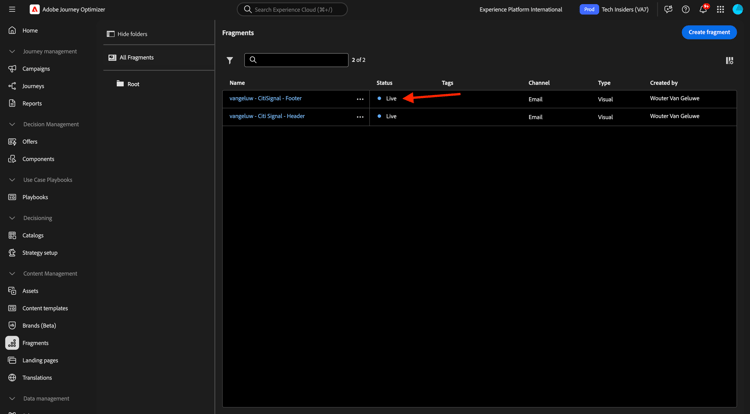The image size is (750, 414).
Task: Collapse the Content Management section
Action: [12, 273]
